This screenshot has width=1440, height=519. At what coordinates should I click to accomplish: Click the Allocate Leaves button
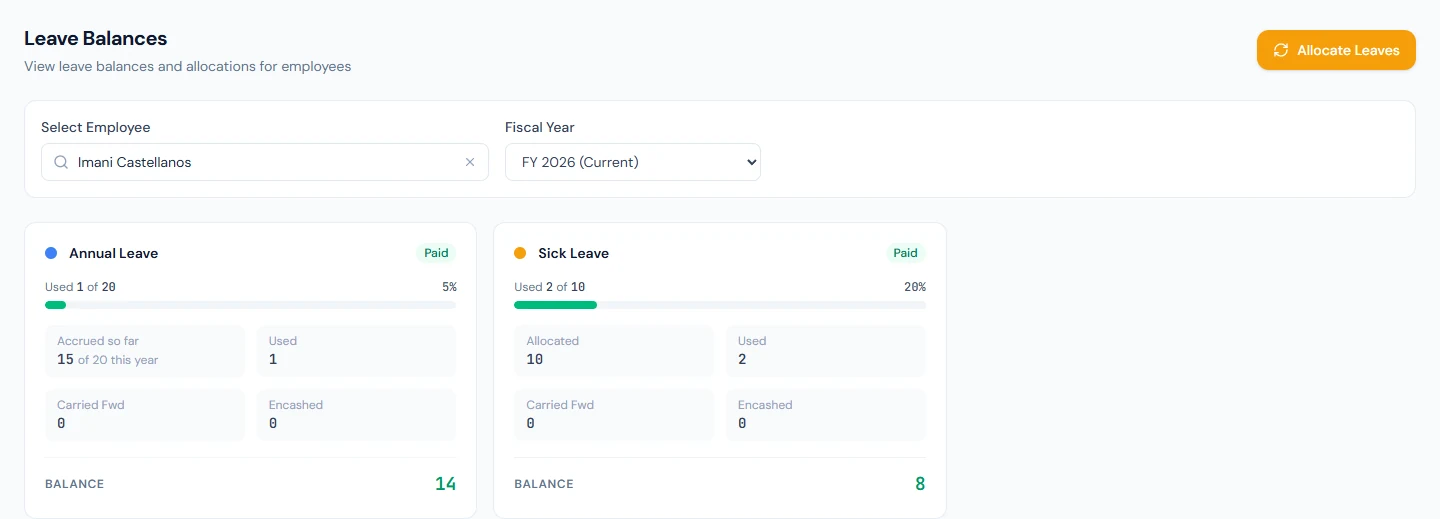pos(1336,50)
